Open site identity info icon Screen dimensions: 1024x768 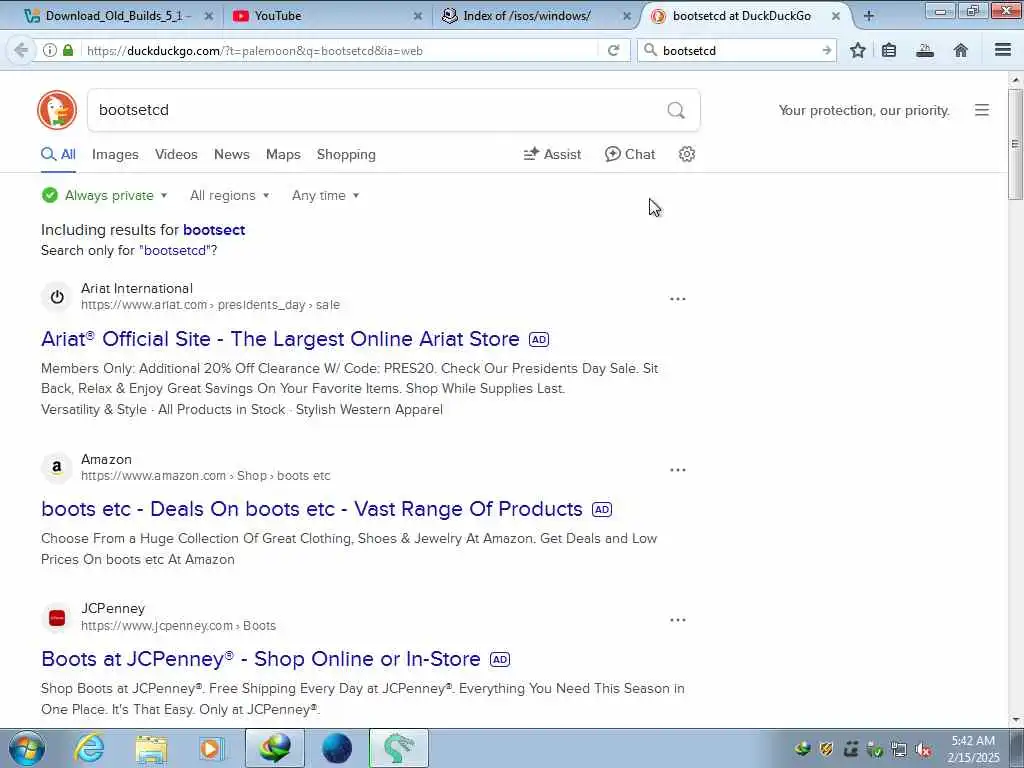[x=50, y=50]
